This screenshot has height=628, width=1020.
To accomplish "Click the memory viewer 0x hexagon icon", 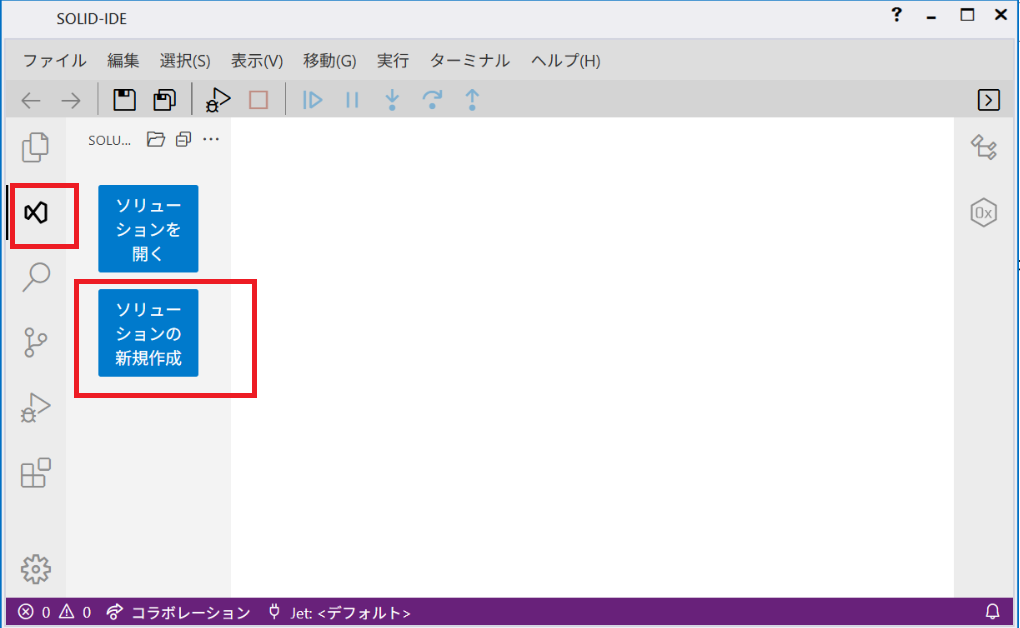I will (984, 212).
